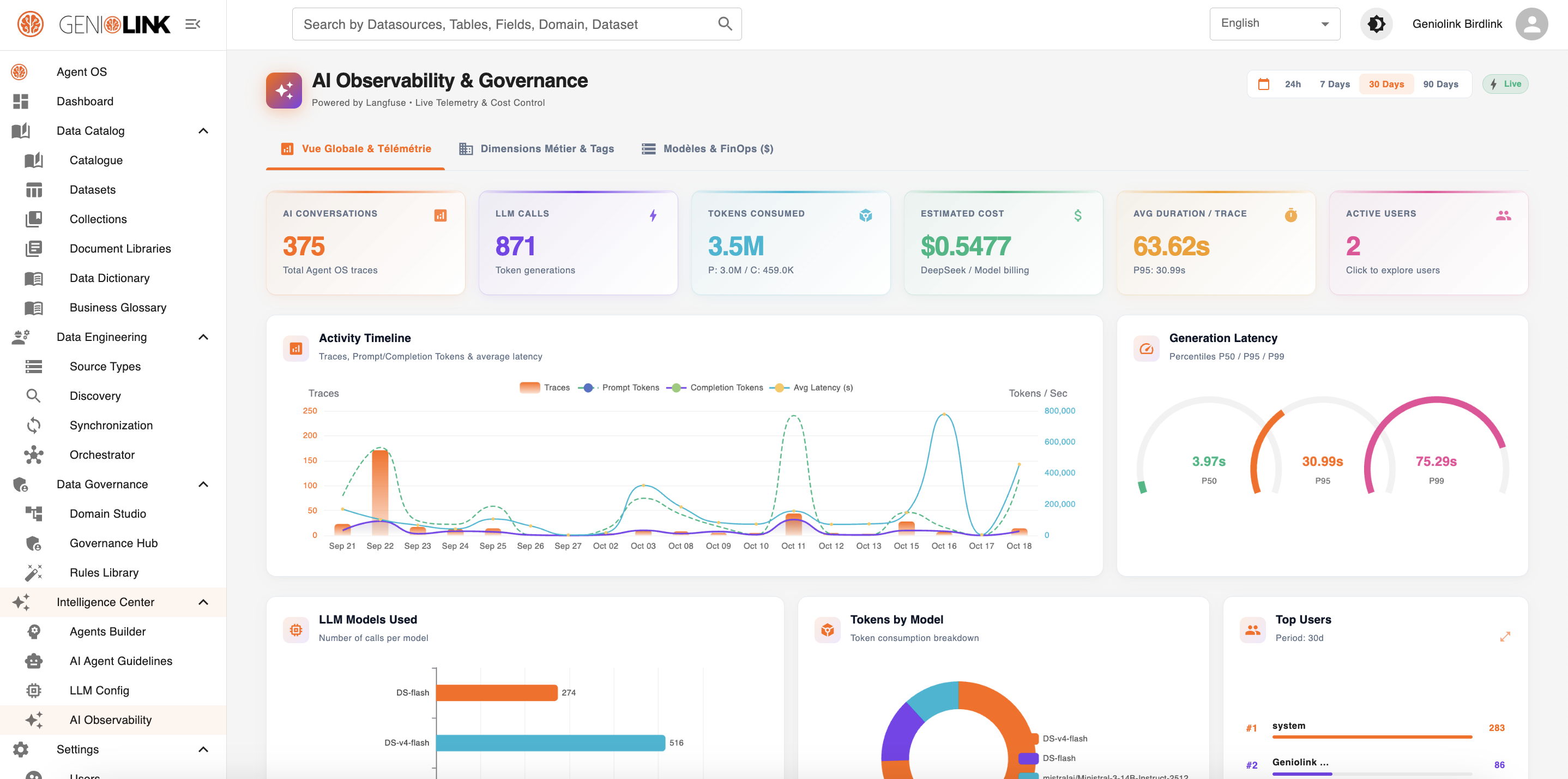Click the search magnifier icon
This screenshot has width=1568, height=779.
725,24
